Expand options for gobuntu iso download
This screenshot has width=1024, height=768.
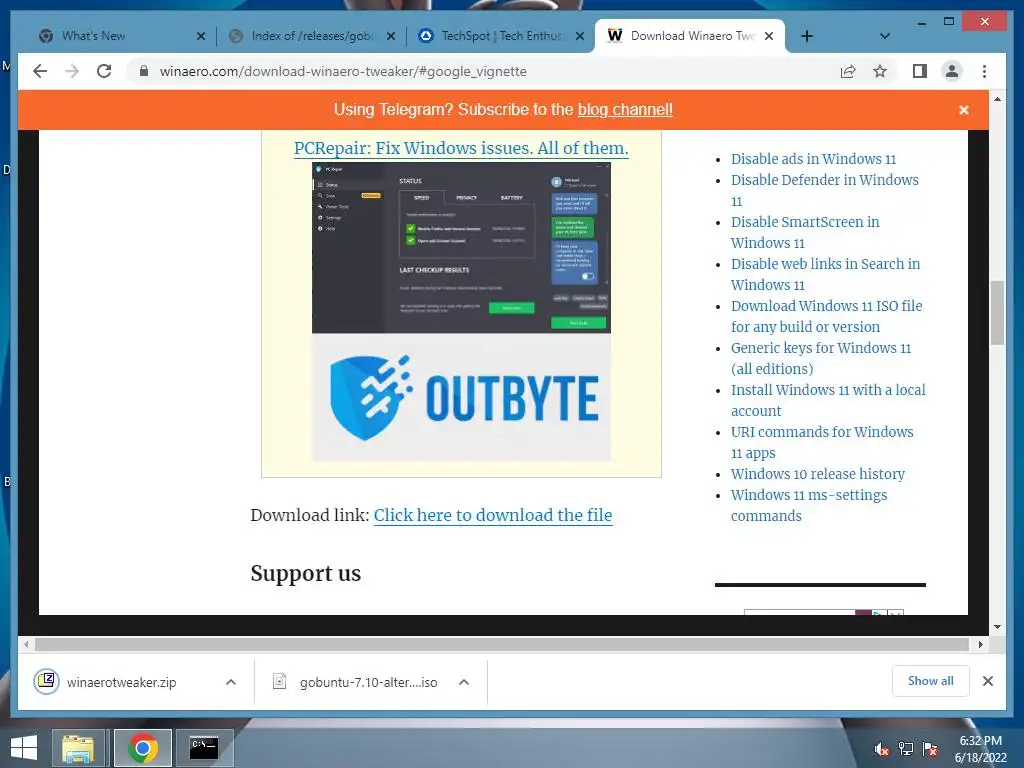tap(464, 682)
